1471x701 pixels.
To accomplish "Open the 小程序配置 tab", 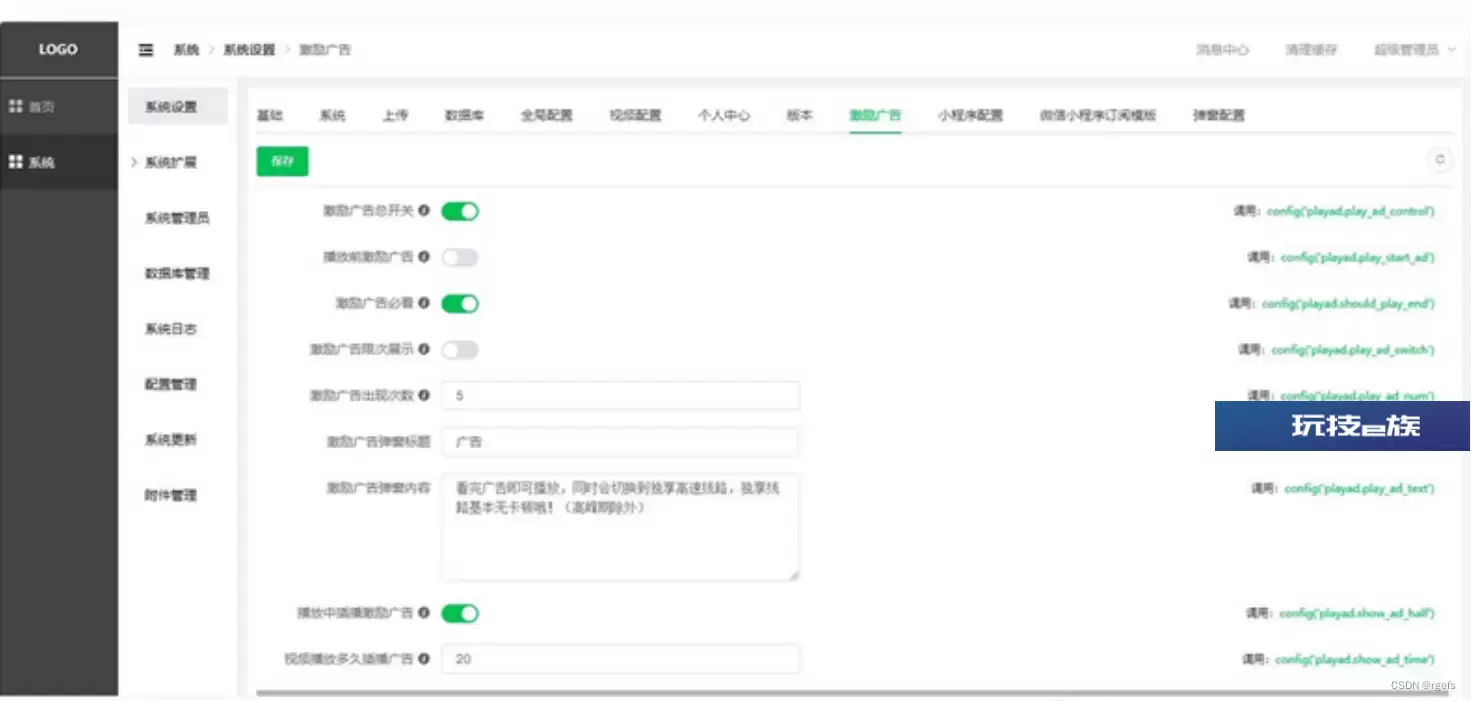I will (970, 115).
